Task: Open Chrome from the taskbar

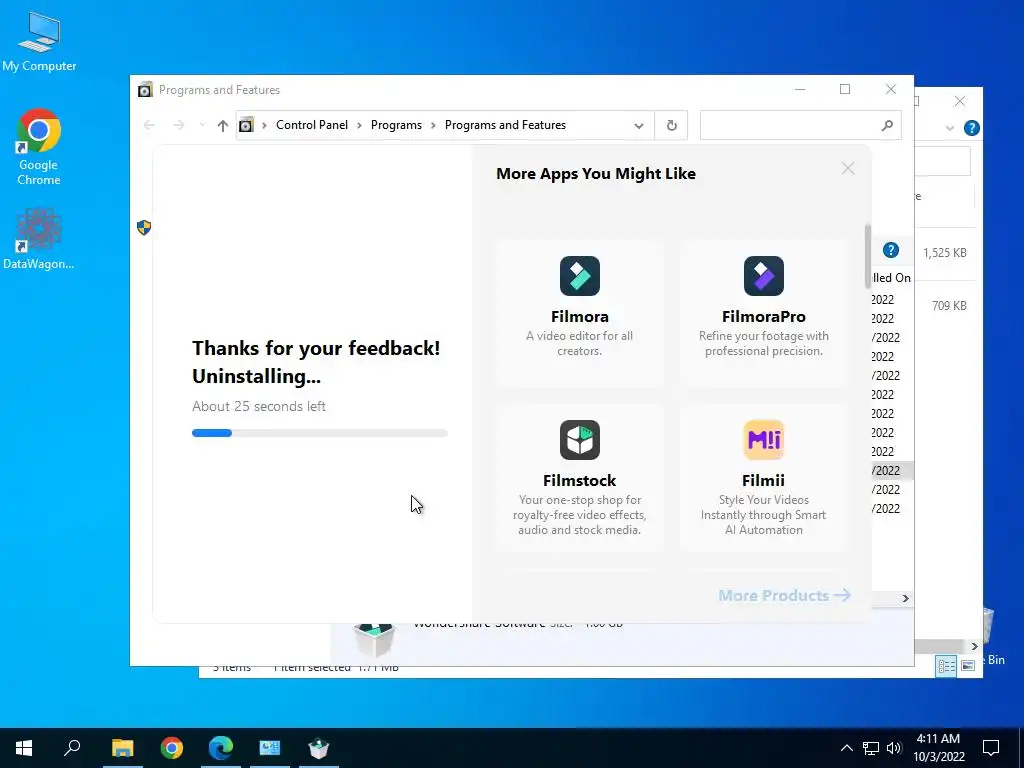Action: tap(172, 748)
